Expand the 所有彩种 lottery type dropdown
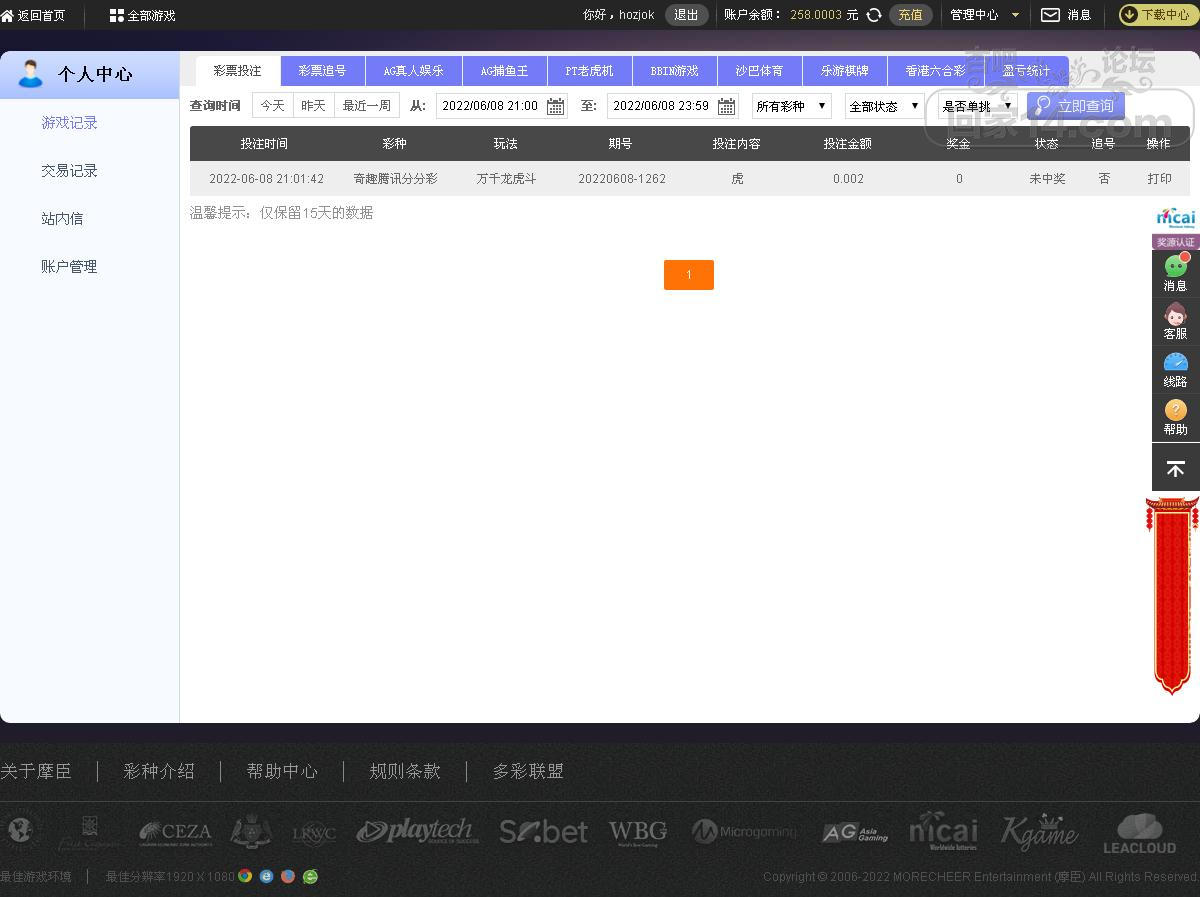Viewport: 1200px width, 897px height. pos(791,106)
